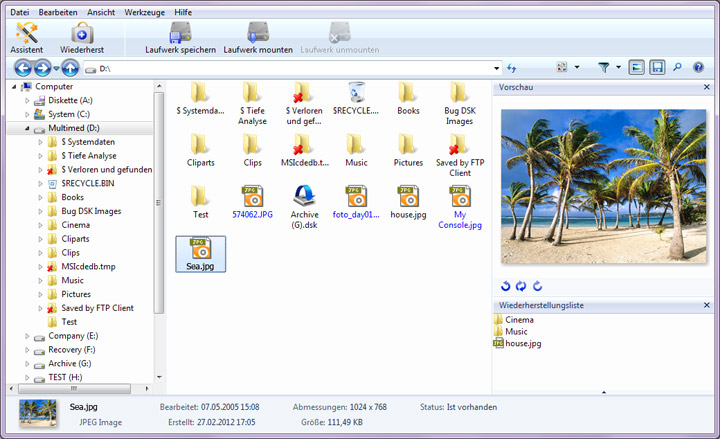The height and width of the screenshot is (439, 720).
Task: Select house.jpg in the recovery list
Action: point(523,343)
